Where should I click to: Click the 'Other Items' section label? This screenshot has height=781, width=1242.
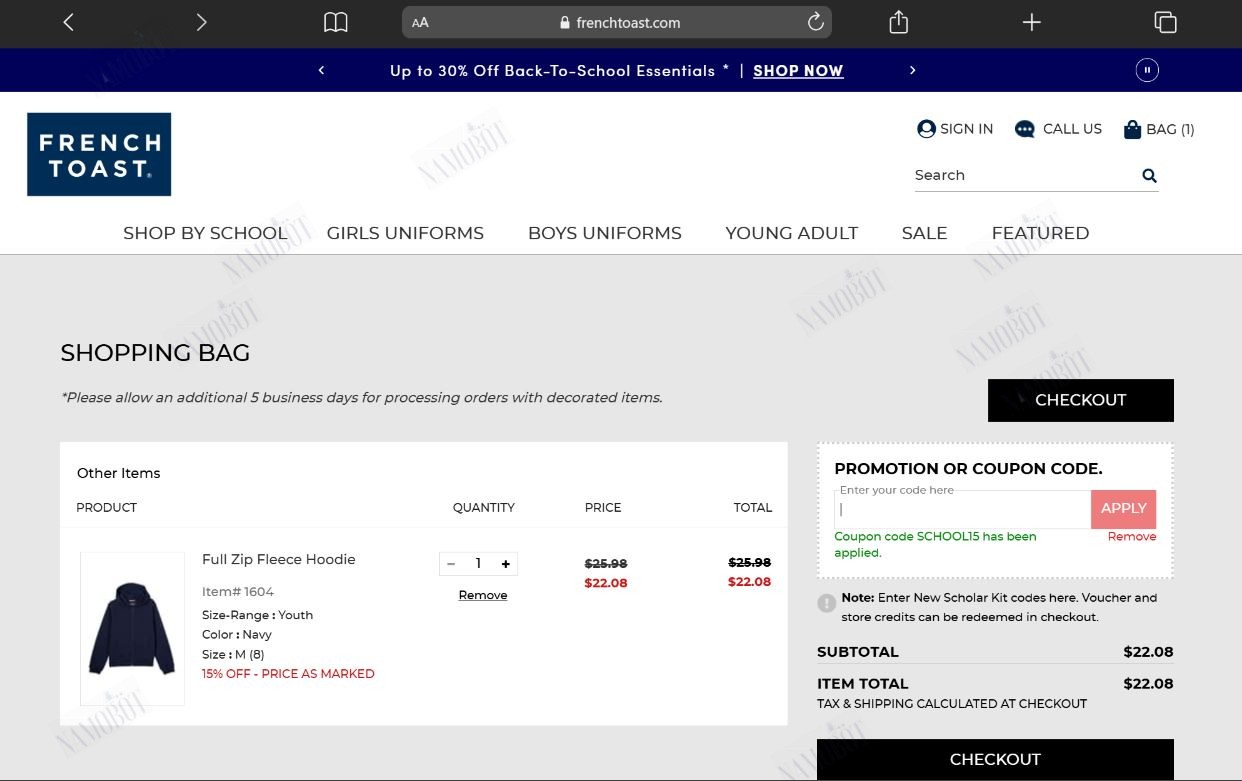point(119,473)
